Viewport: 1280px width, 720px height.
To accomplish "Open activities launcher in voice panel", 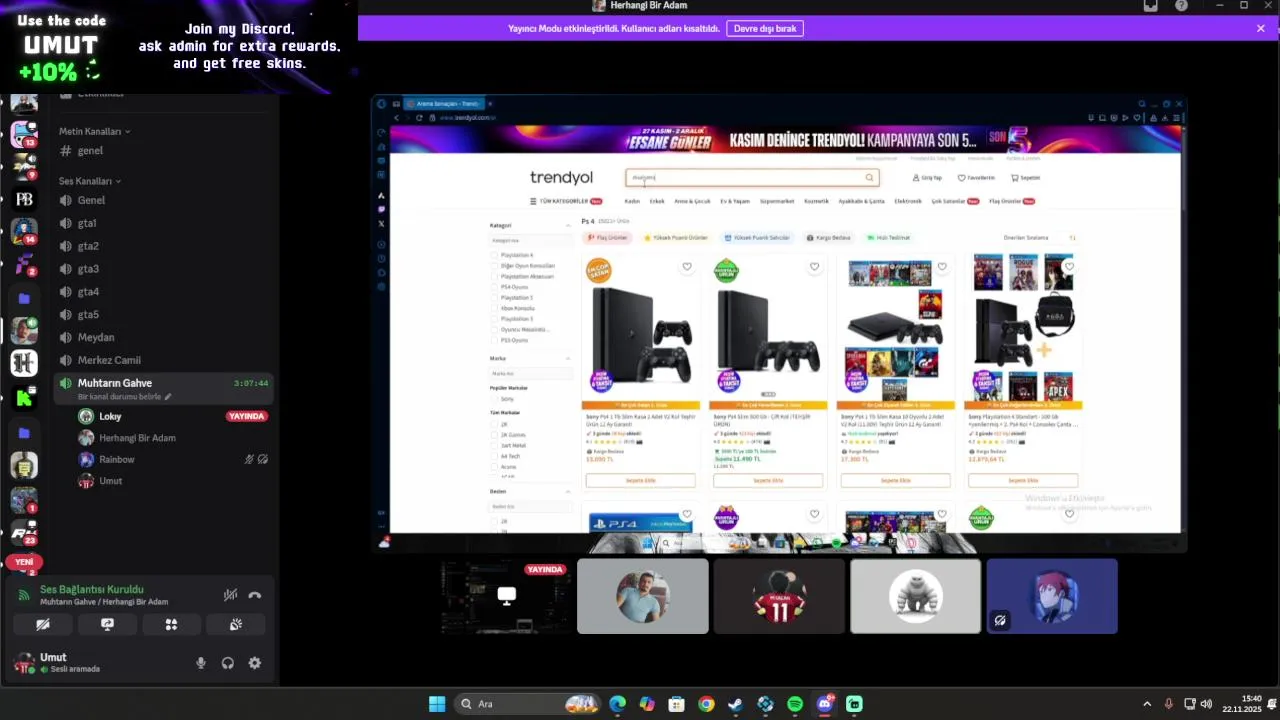I will (171, 624).
